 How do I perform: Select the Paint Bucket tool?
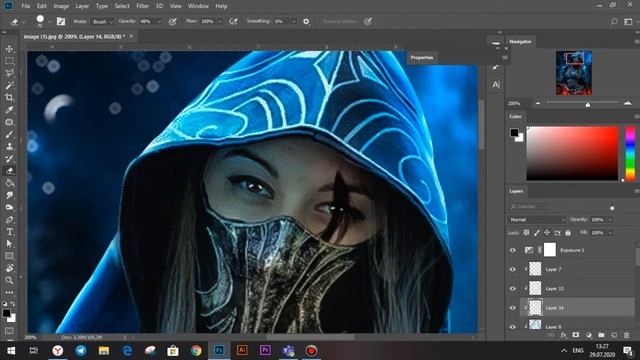point(9,183)
